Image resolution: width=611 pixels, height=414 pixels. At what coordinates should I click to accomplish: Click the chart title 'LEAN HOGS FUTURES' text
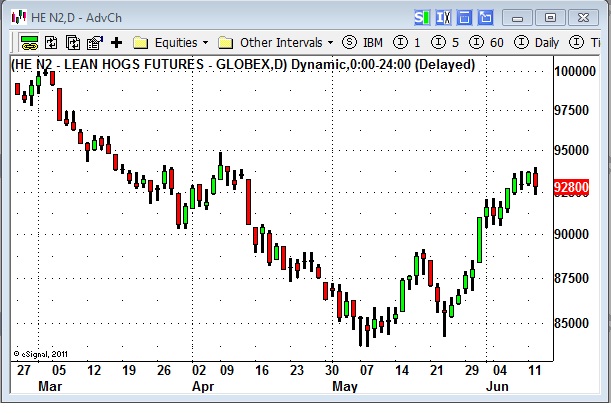(x=134, y=64)
